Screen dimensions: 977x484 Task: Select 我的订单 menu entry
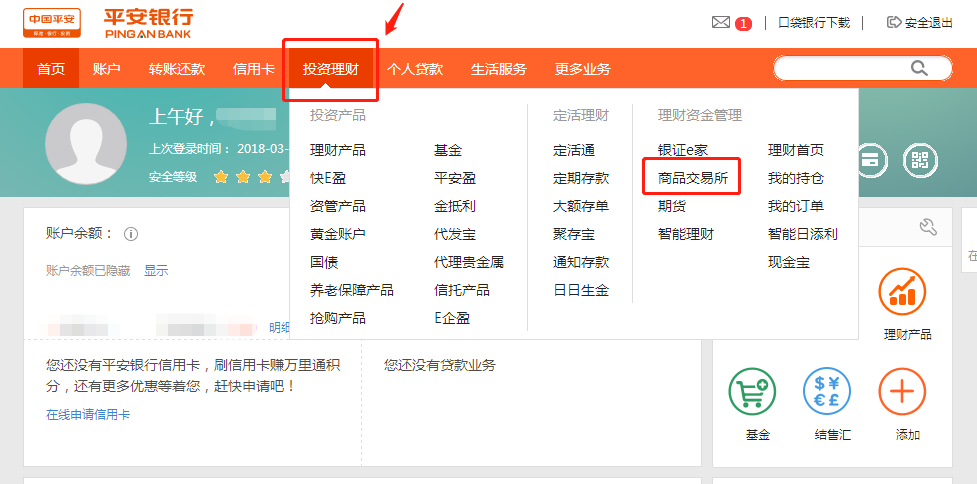[796, 206]
